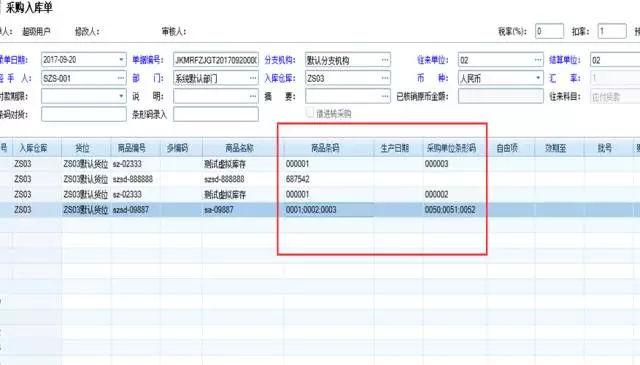Focus the 条码对货 input field

[x=84, y=114]
